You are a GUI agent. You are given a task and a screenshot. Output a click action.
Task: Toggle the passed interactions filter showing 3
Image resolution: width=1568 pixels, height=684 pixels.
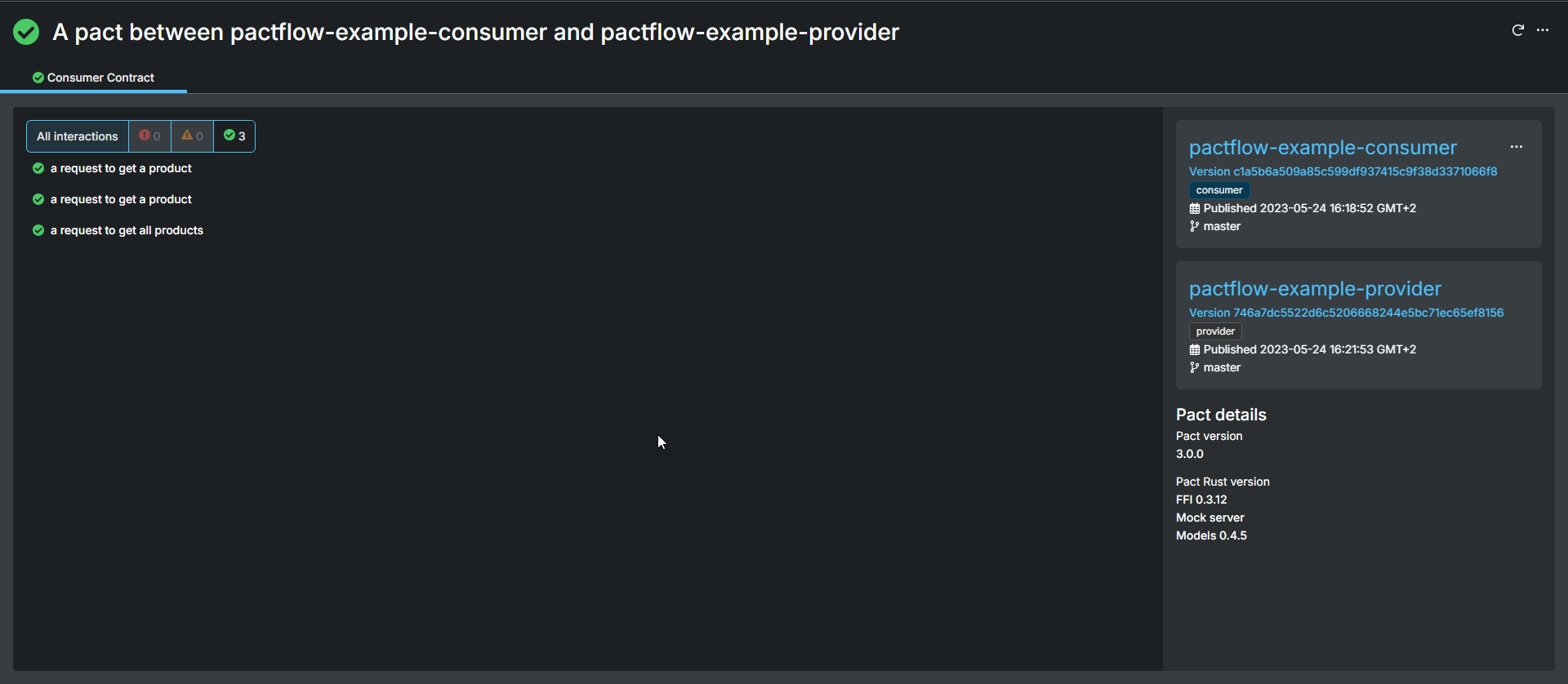click(234, 135)
